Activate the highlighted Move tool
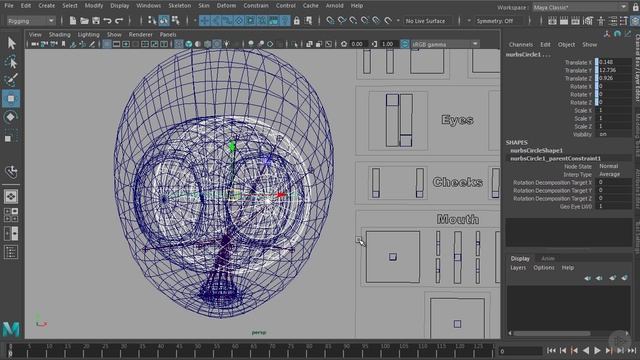This screenshot has width=640, height=360. (x=11, y=98)
